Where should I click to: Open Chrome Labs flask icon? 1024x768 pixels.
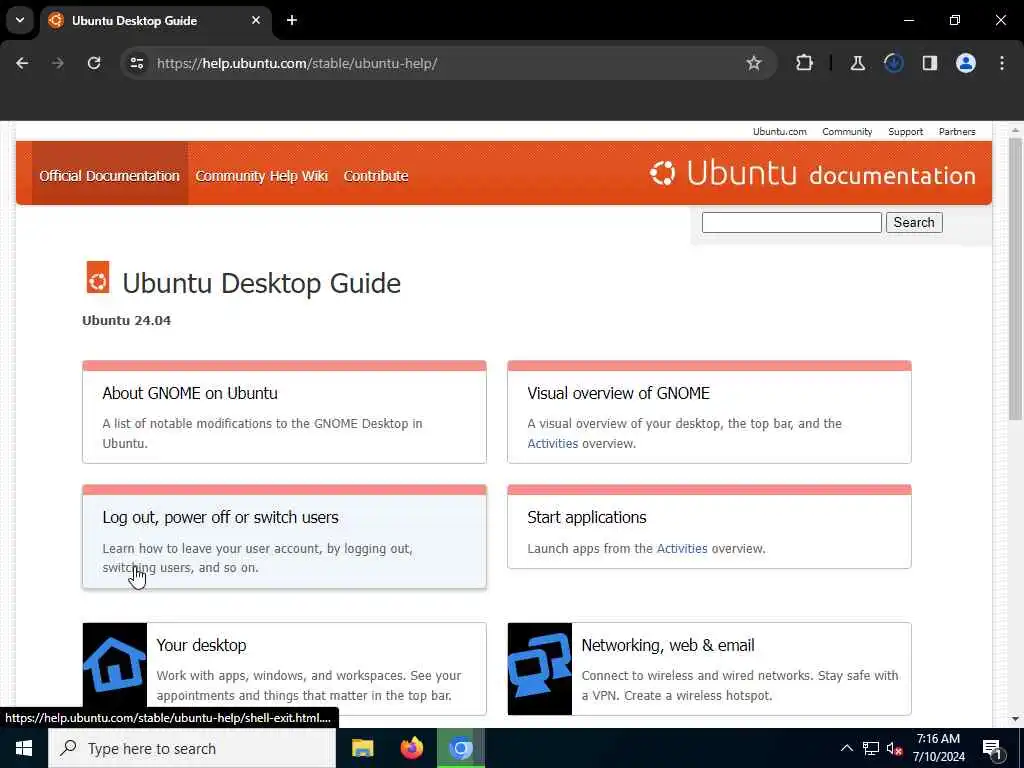pyautogui.click(x=857, y=63)
